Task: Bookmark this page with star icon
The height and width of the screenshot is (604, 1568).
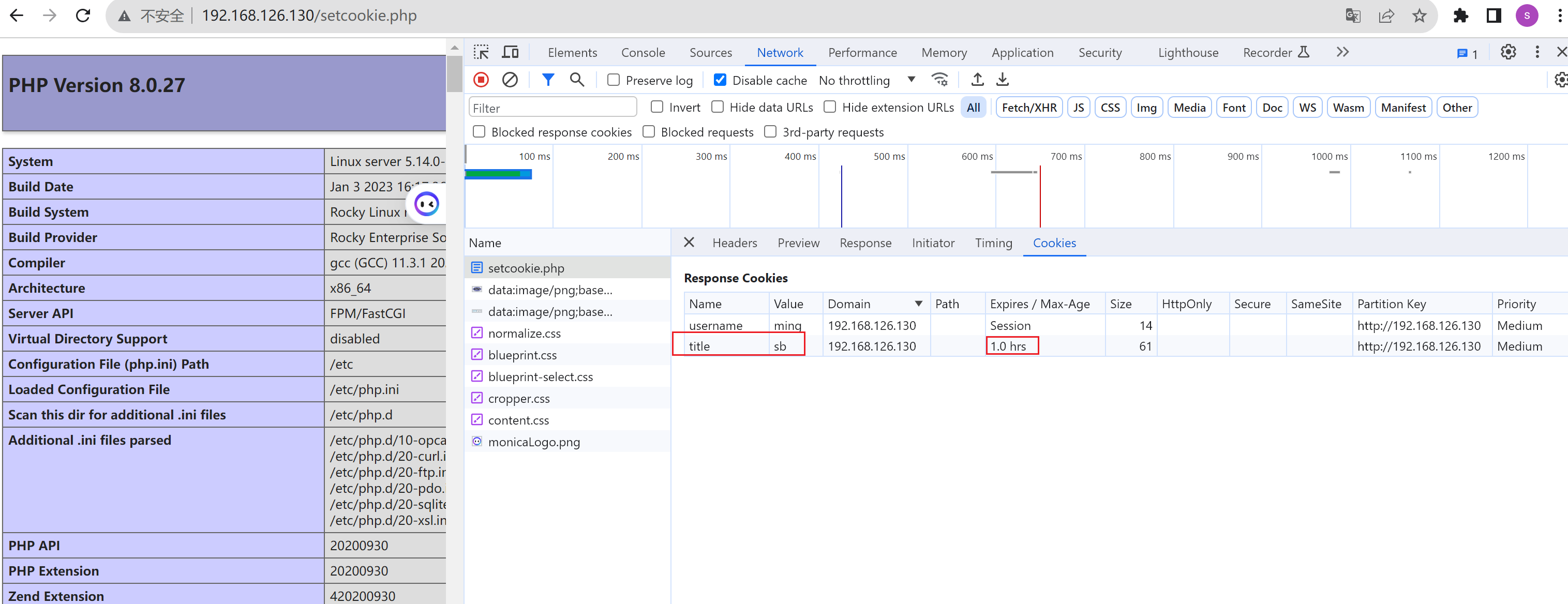Action: [1419, 16]
